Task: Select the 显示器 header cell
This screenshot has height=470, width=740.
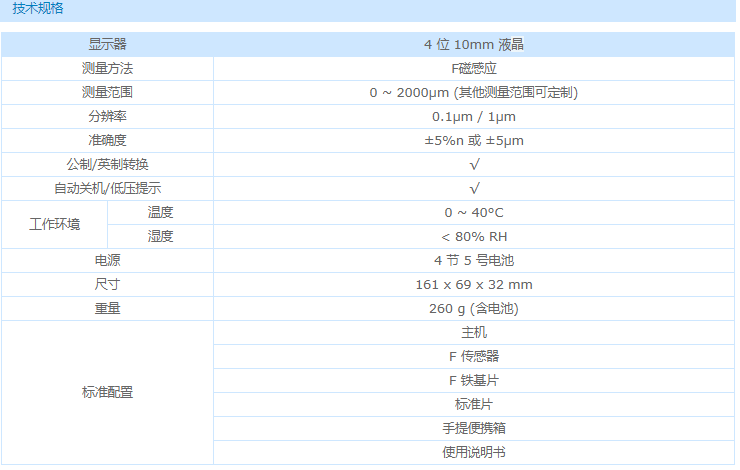Action: tap(107, 44)
